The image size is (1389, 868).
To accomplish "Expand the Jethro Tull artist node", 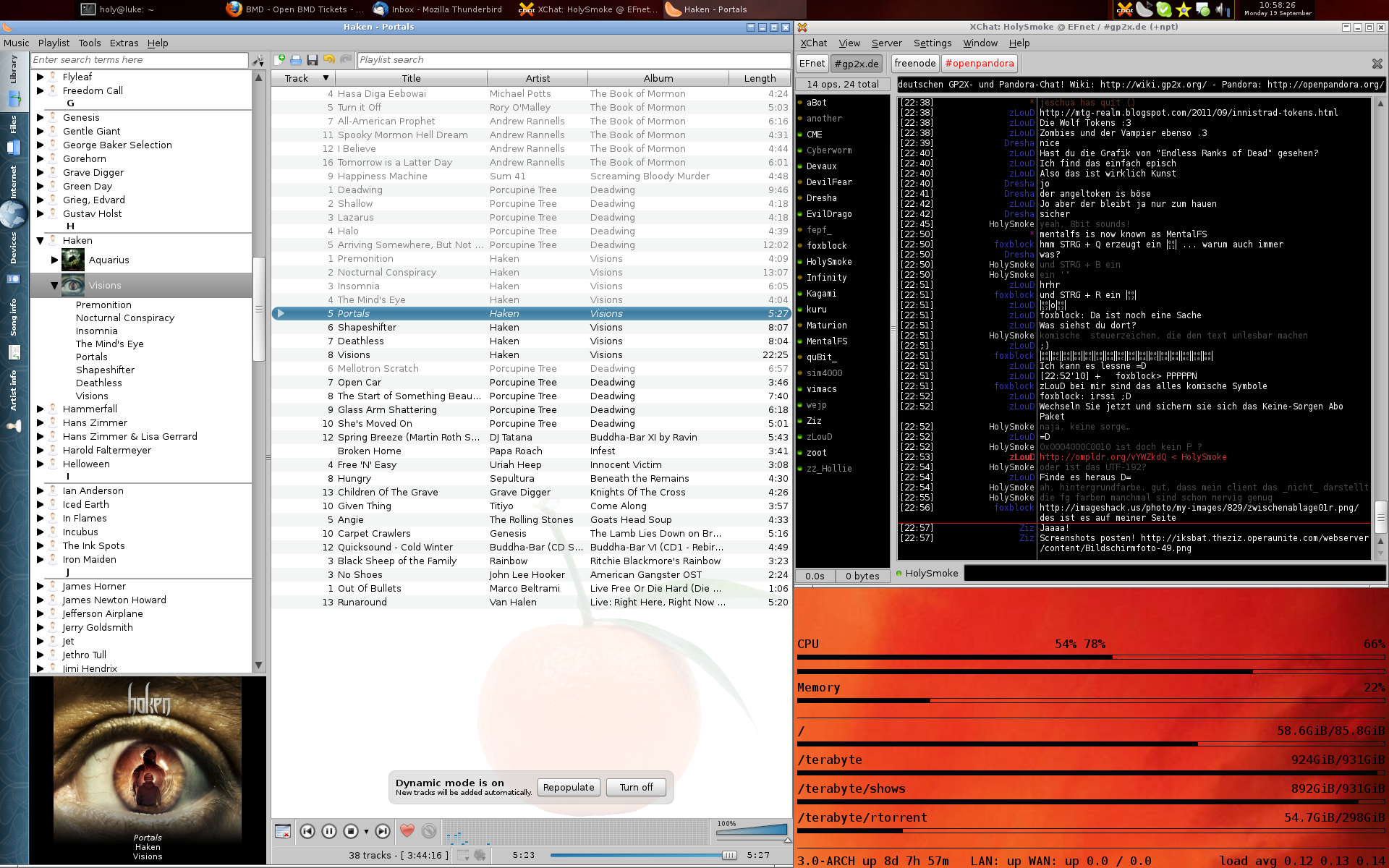I will click(41, 655).
